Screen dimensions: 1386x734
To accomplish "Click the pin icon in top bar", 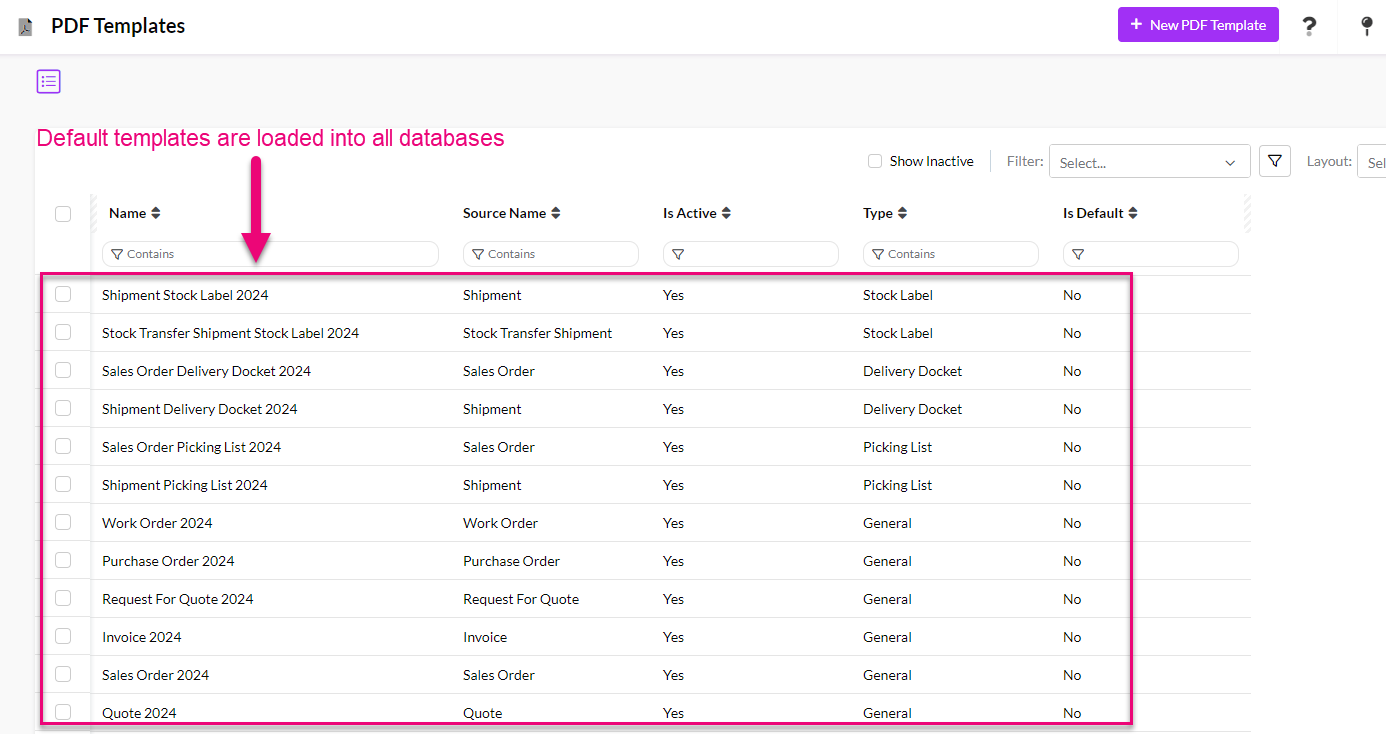I will 1367,26.
